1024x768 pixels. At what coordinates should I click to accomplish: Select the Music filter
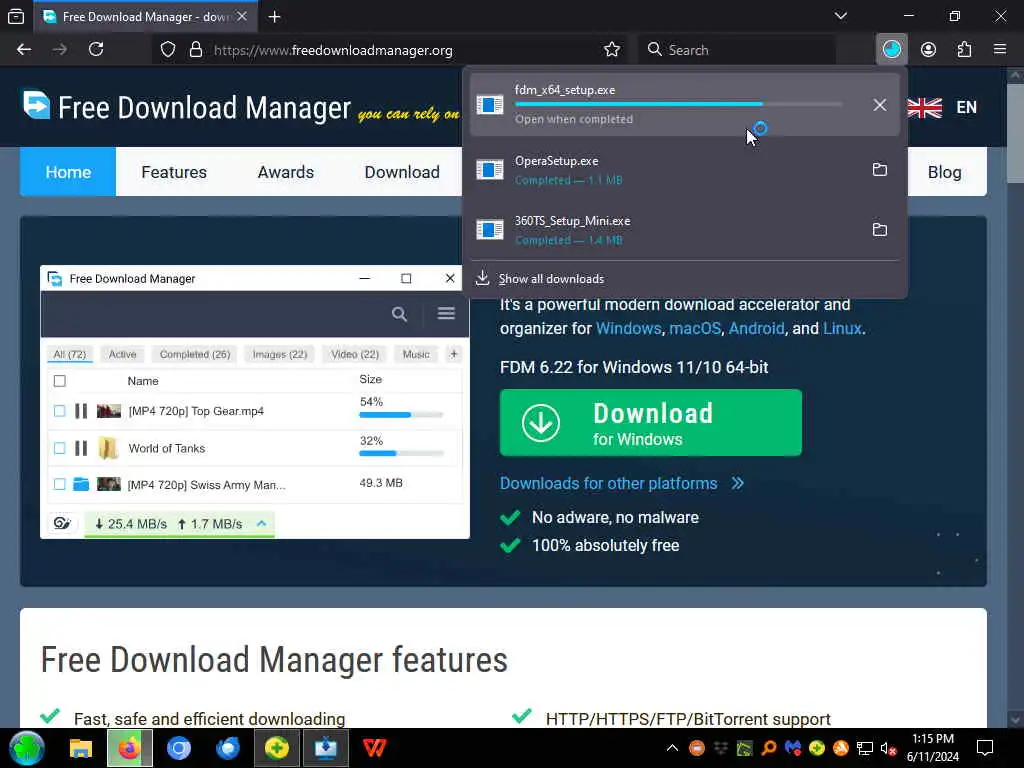coord(416,354)
